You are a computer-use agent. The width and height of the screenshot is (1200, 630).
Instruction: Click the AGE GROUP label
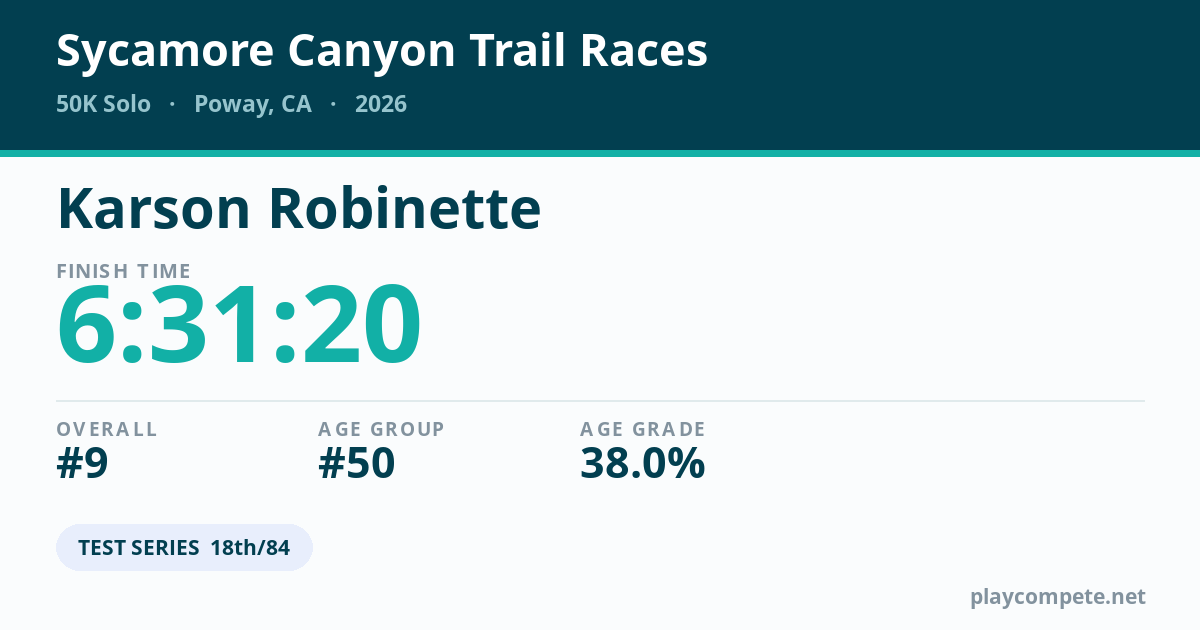pos(381,429)
